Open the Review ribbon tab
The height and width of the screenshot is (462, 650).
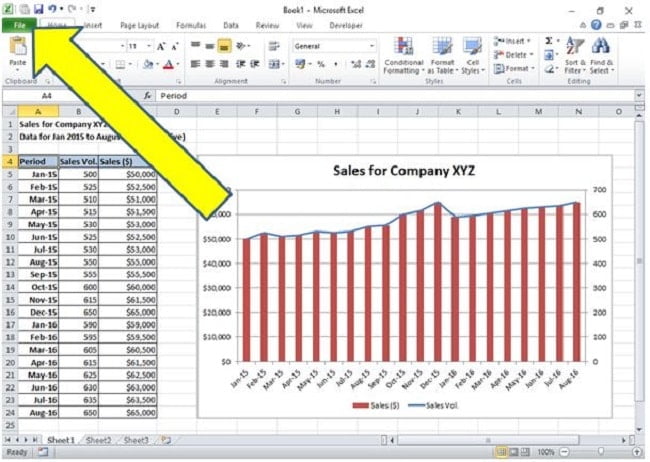tap(267, 25)
